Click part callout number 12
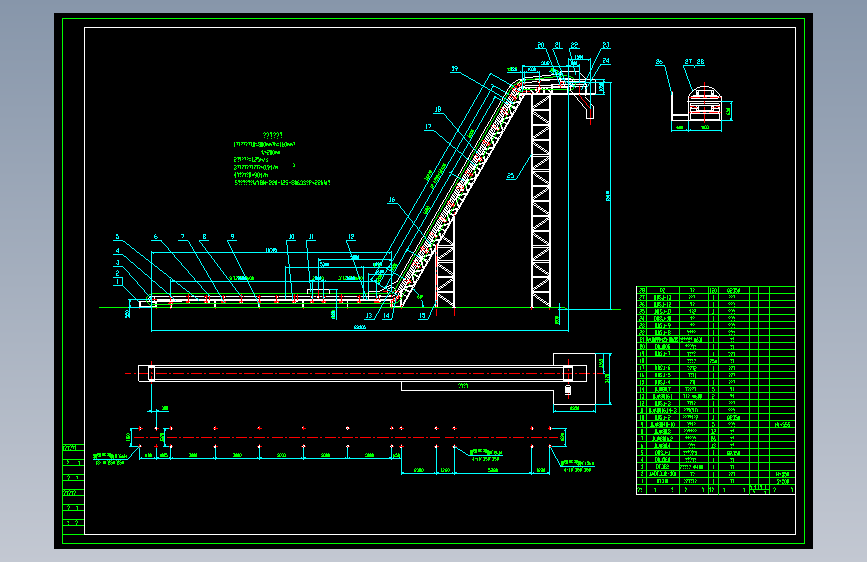The image size is (867, 562). [x=351, y=237]
